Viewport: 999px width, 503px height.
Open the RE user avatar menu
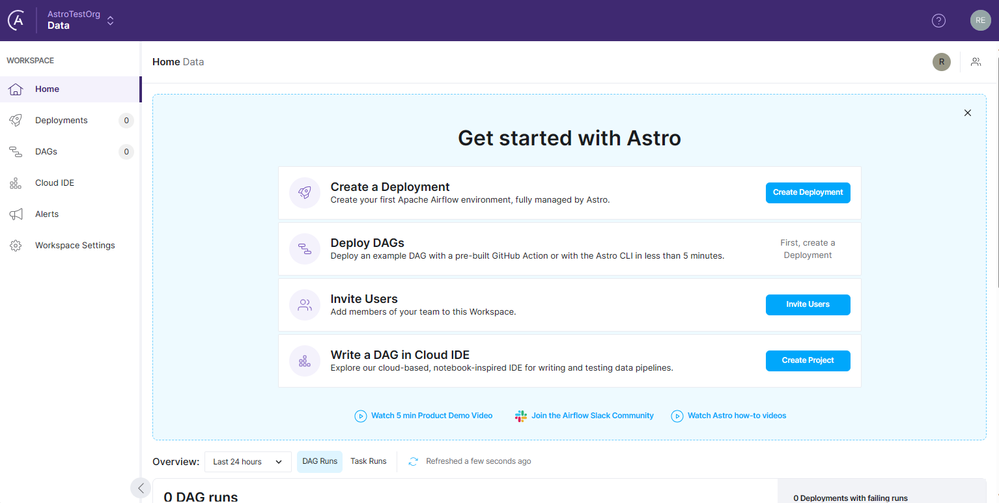(981, 20)
